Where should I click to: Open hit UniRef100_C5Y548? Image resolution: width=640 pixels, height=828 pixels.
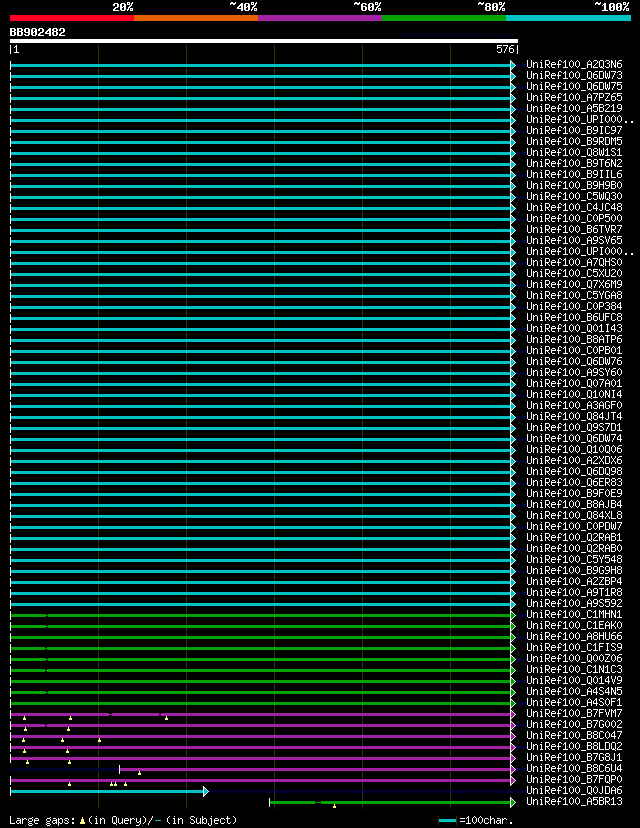click(x=574, y=559)
